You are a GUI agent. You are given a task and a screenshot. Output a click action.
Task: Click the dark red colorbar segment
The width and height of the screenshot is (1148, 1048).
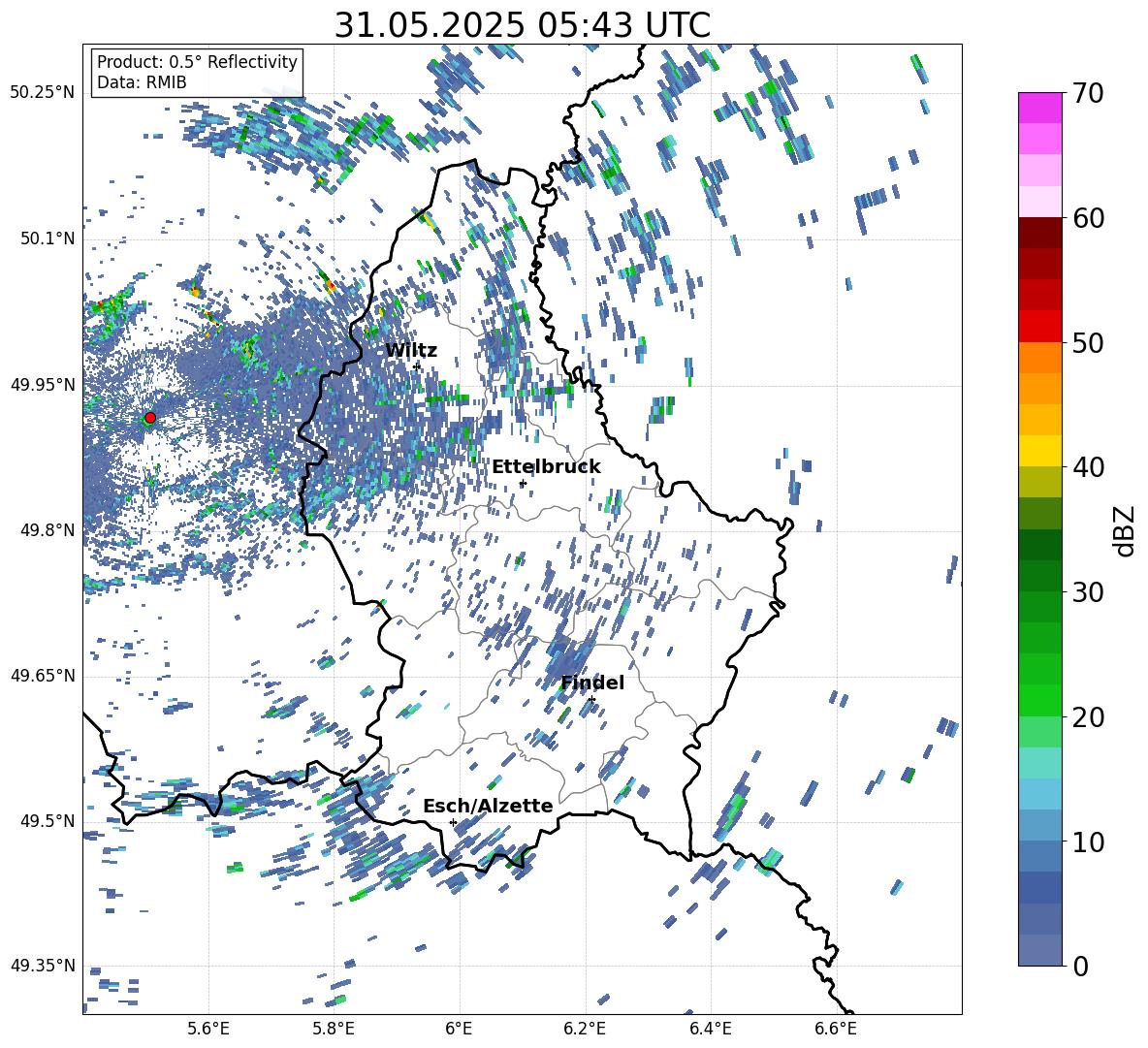click(1039, 233)
